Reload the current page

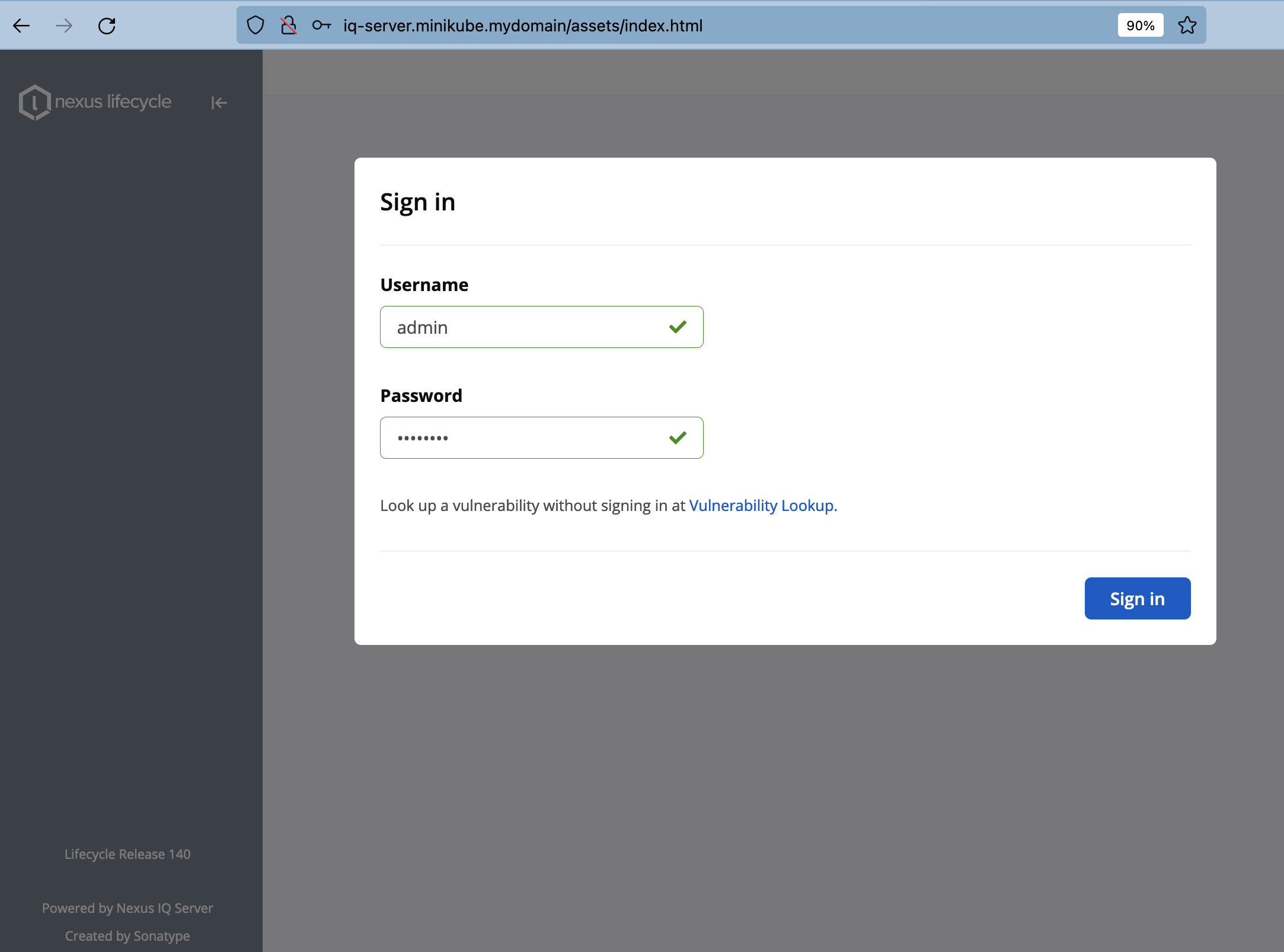(x=107, y=25)
